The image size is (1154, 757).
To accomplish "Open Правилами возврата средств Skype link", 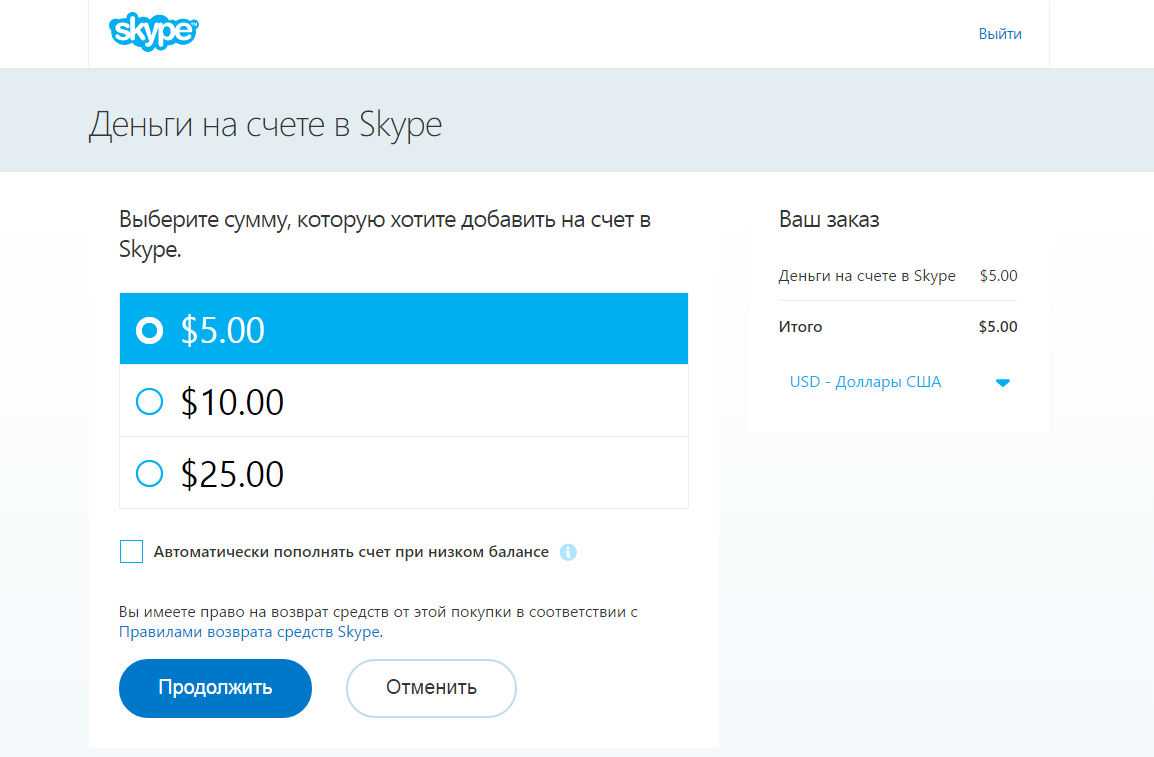I will pos(249,632).
